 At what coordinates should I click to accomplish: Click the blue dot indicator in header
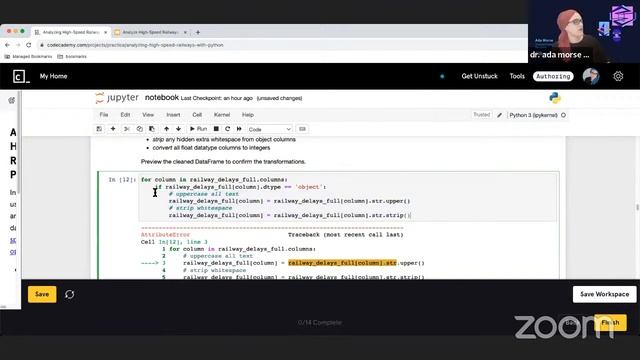click(442, 76)
